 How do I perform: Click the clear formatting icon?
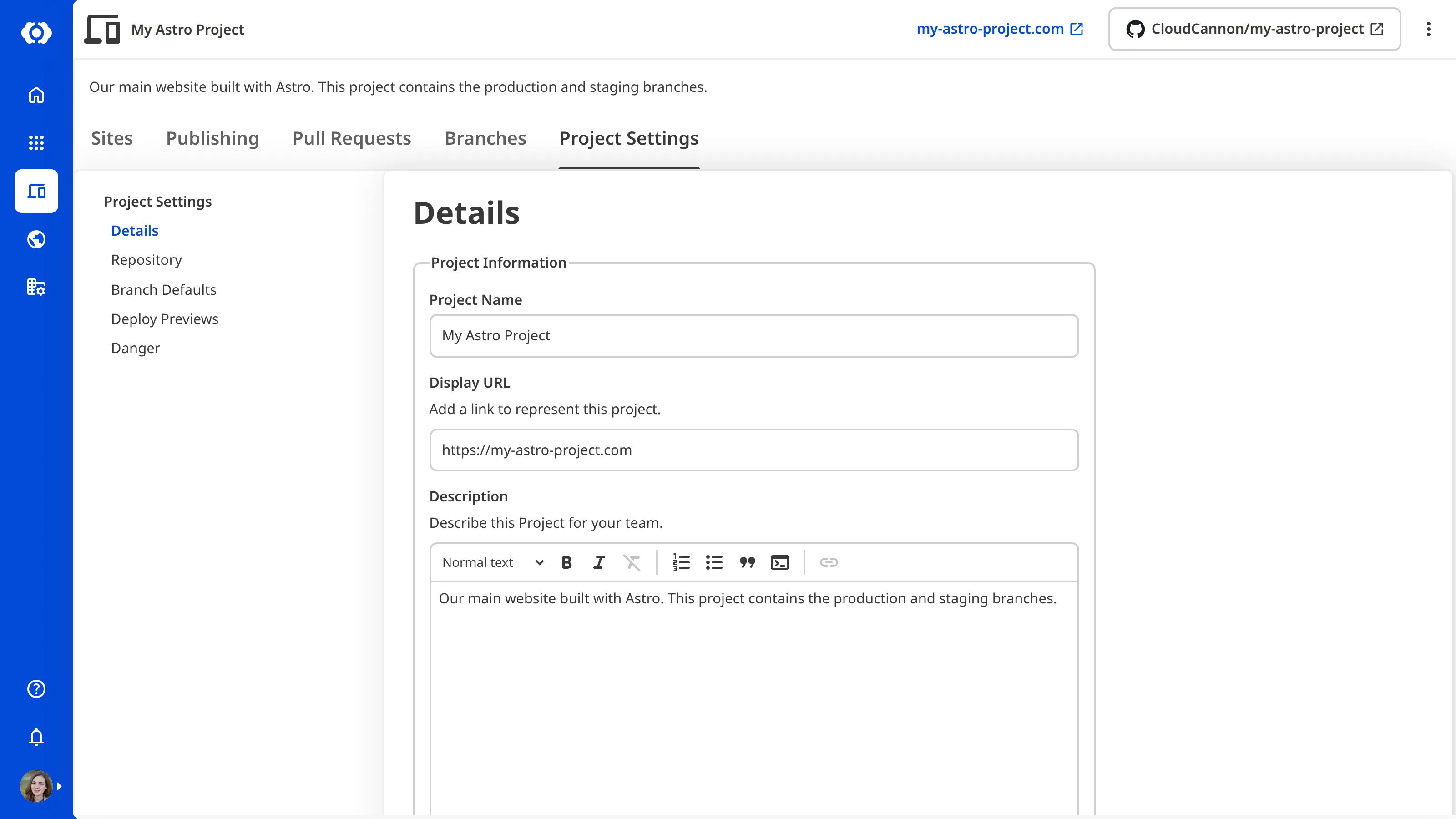[x=632, y=562]
